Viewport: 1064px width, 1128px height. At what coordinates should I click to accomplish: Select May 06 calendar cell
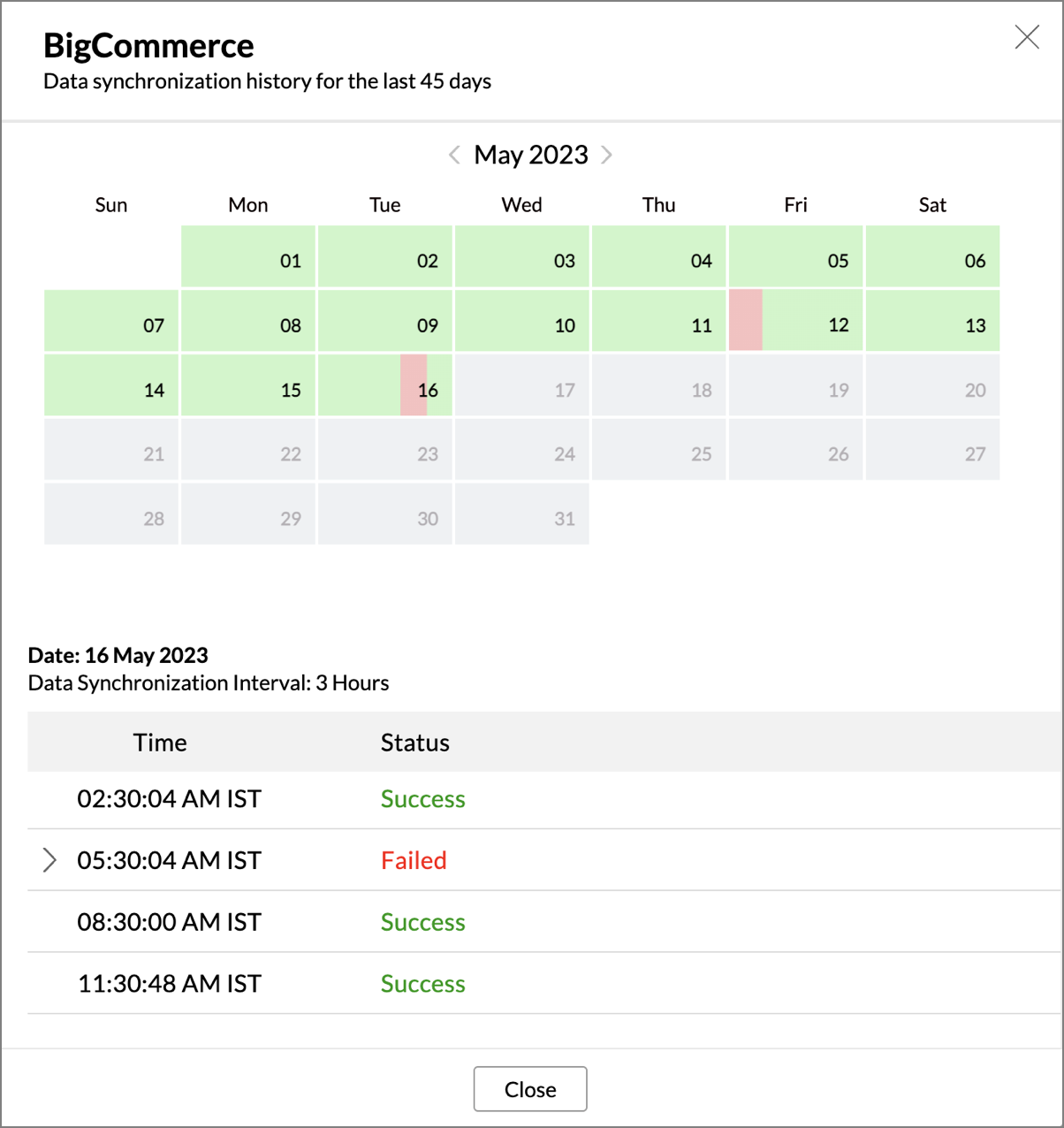point(932,257)
